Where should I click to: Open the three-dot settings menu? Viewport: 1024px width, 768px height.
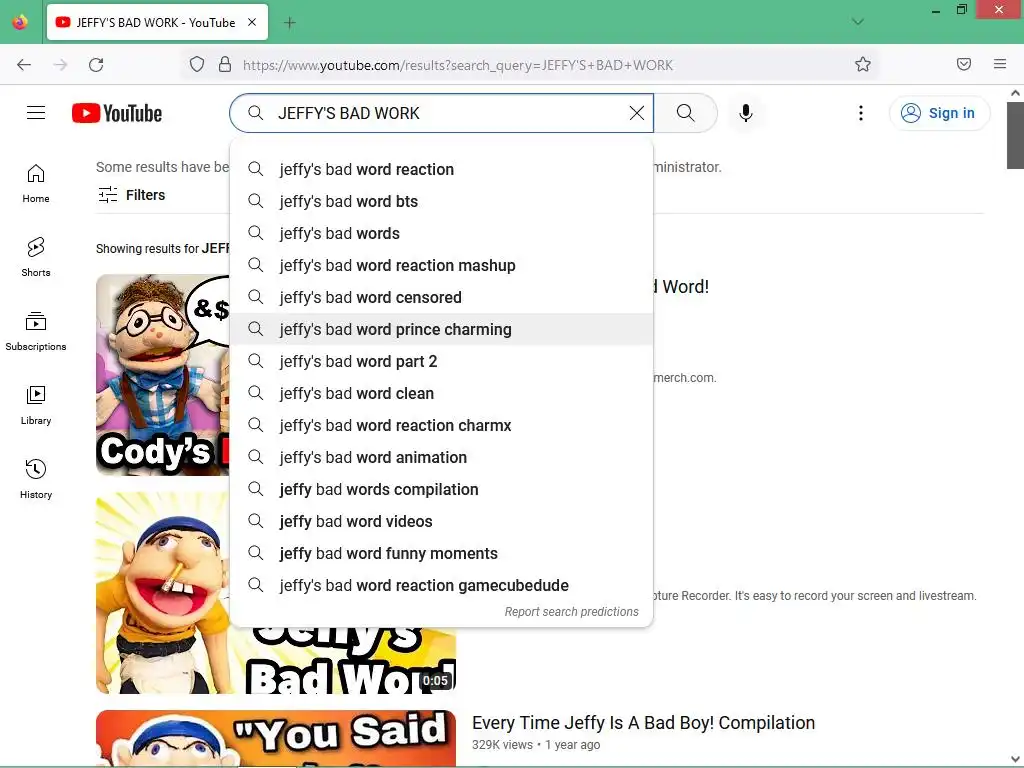(861, 113)
